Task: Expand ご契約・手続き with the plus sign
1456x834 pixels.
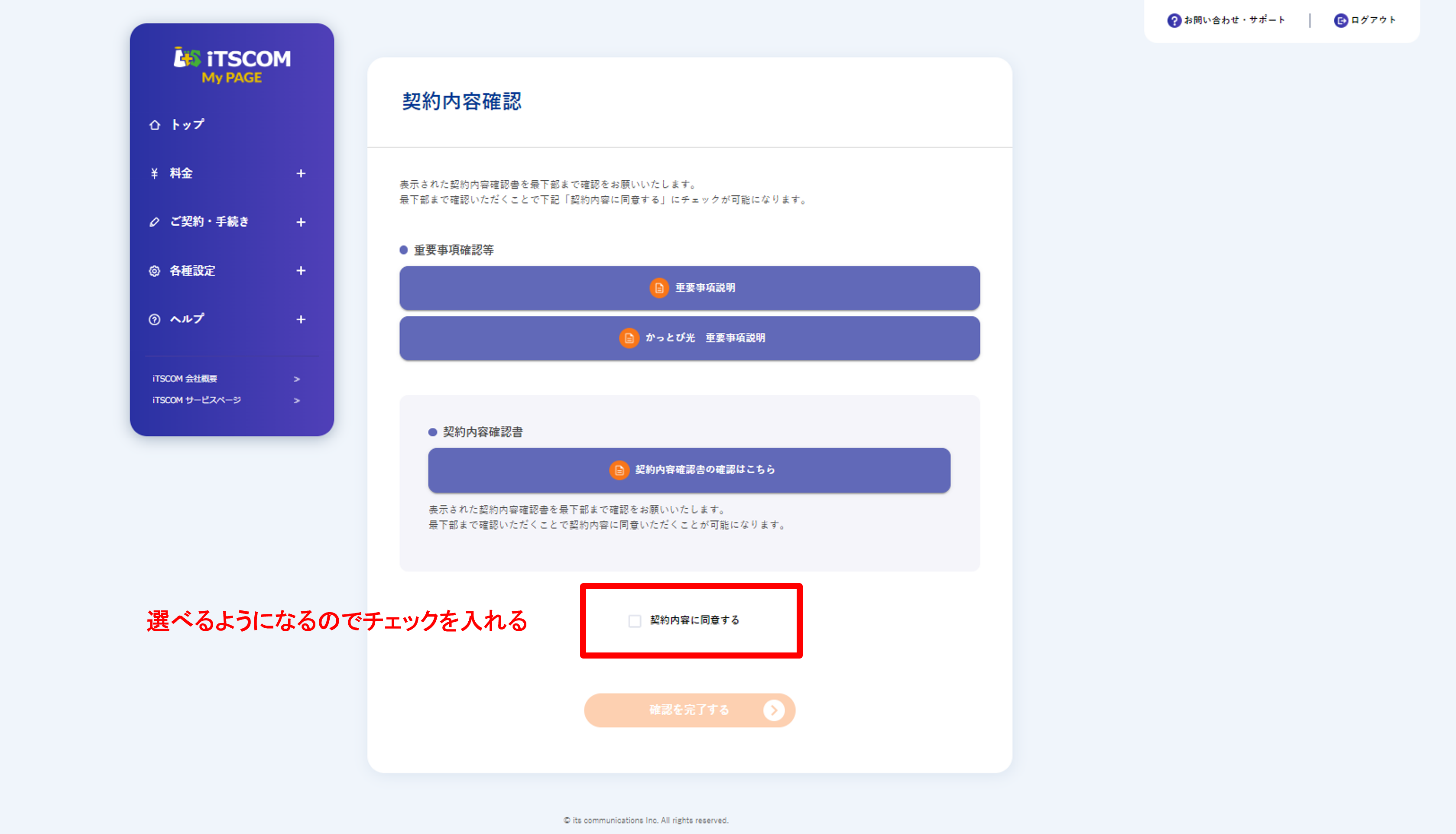Action: [301, 222]
